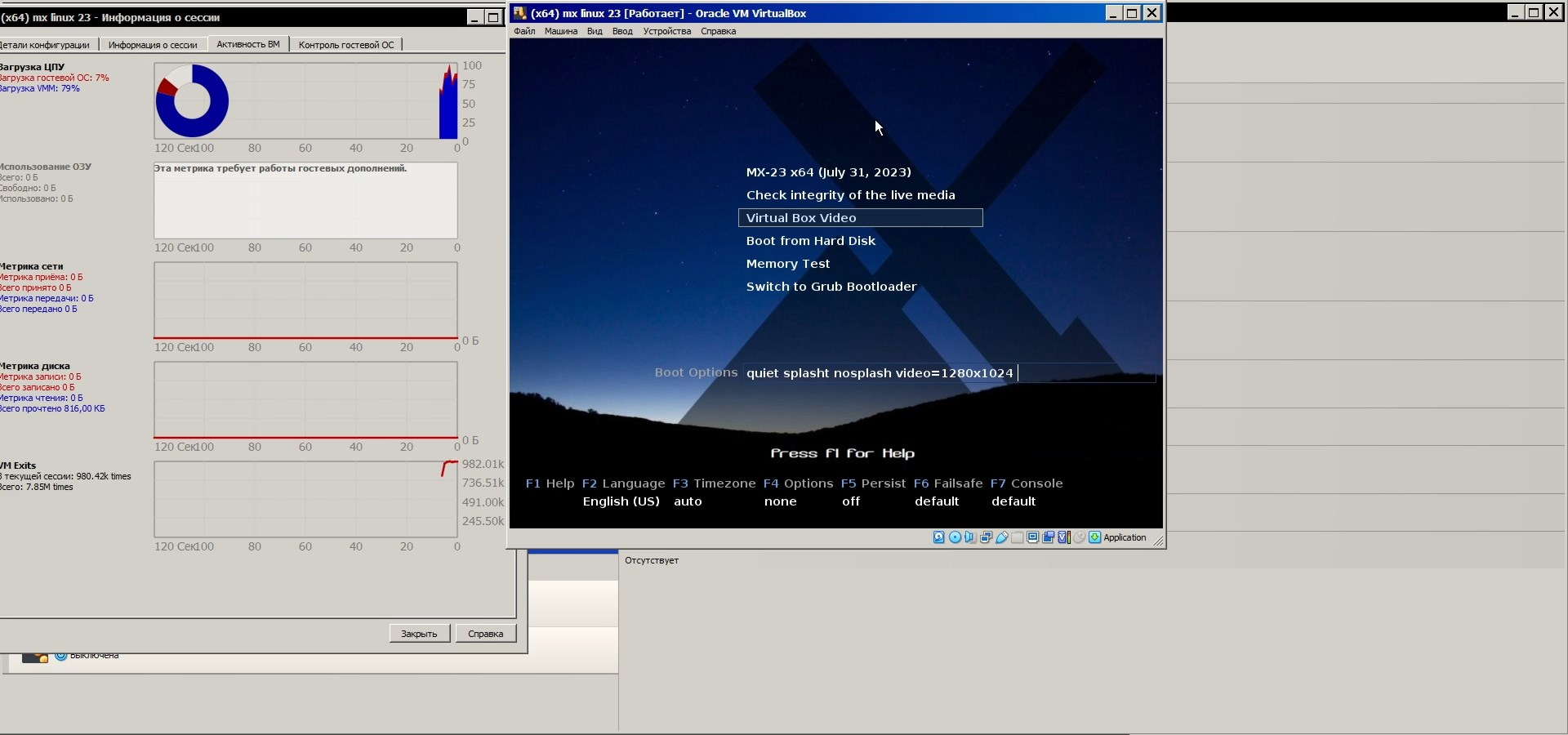Open the Устройства menu
The image size is (1568, 735).
pos(666,31)
